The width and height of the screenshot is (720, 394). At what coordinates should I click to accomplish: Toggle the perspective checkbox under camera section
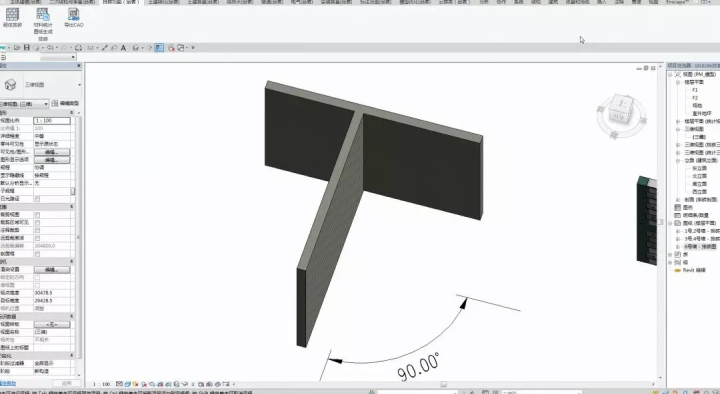pos(38,285)
